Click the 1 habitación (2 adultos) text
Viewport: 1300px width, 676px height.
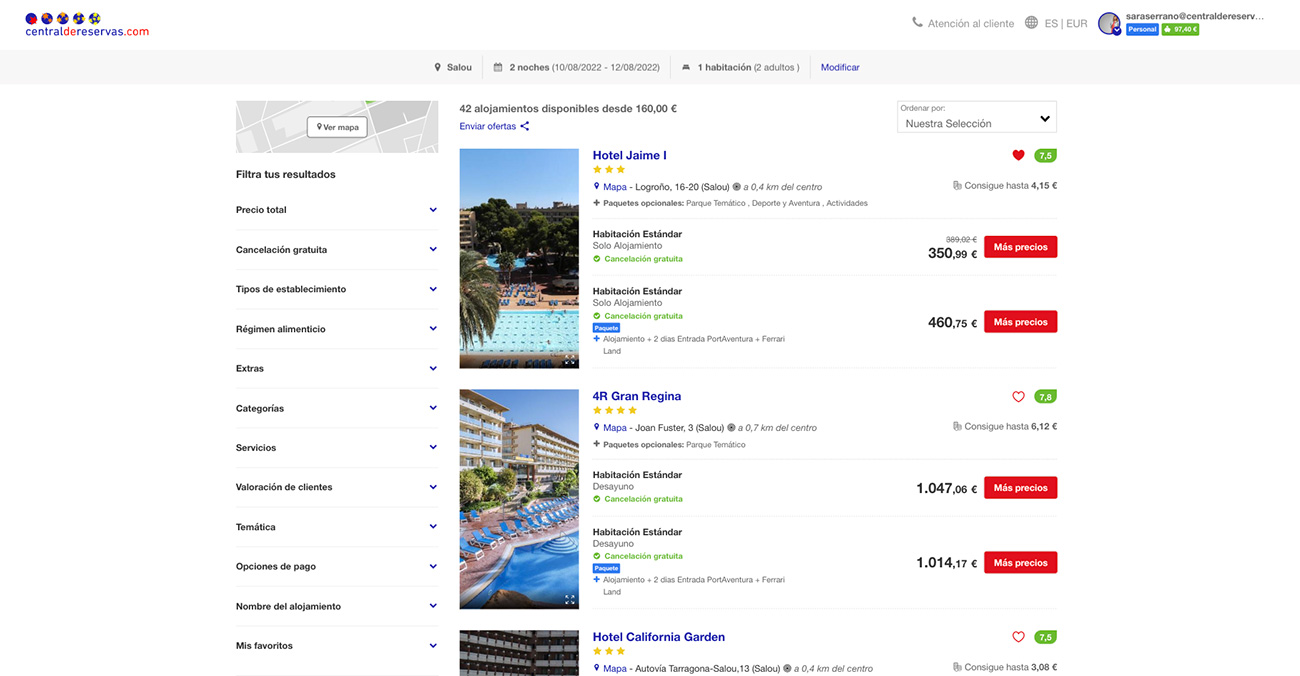pos(748,67)
